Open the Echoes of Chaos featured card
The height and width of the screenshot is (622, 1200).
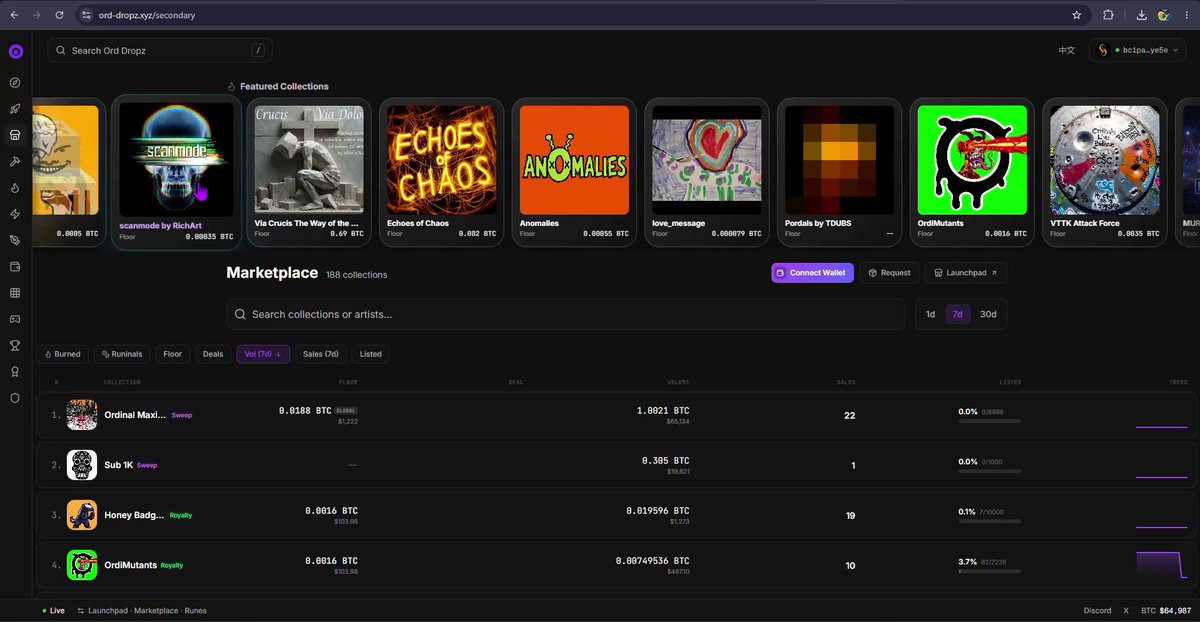(441, 172)
